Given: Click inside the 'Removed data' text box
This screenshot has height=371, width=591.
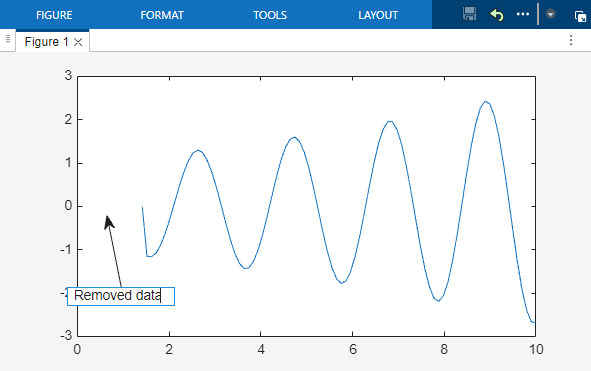Looking at the screenshot, I should (121, 296).
